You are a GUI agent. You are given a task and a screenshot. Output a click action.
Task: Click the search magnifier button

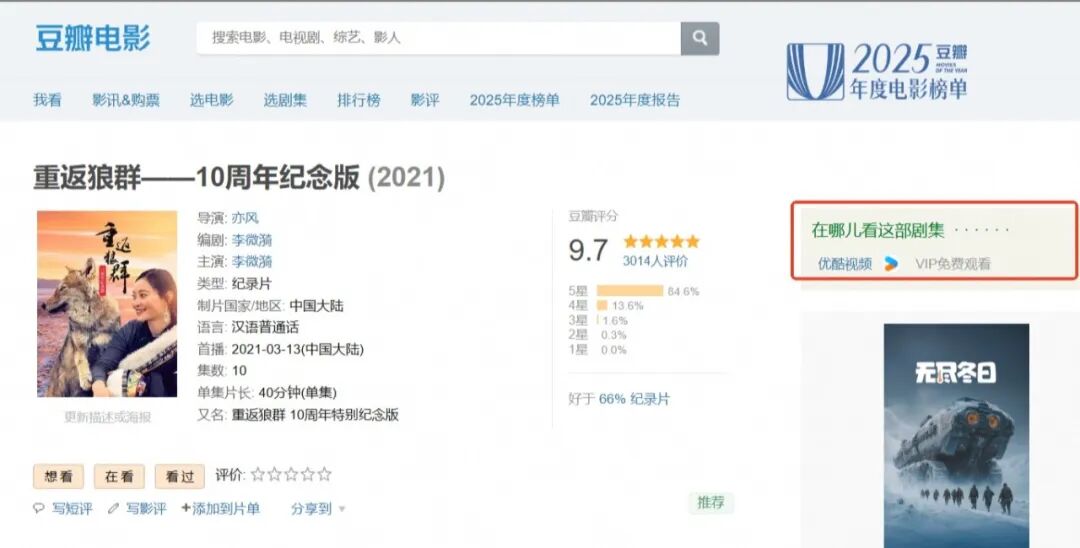[x=700, y=39]
